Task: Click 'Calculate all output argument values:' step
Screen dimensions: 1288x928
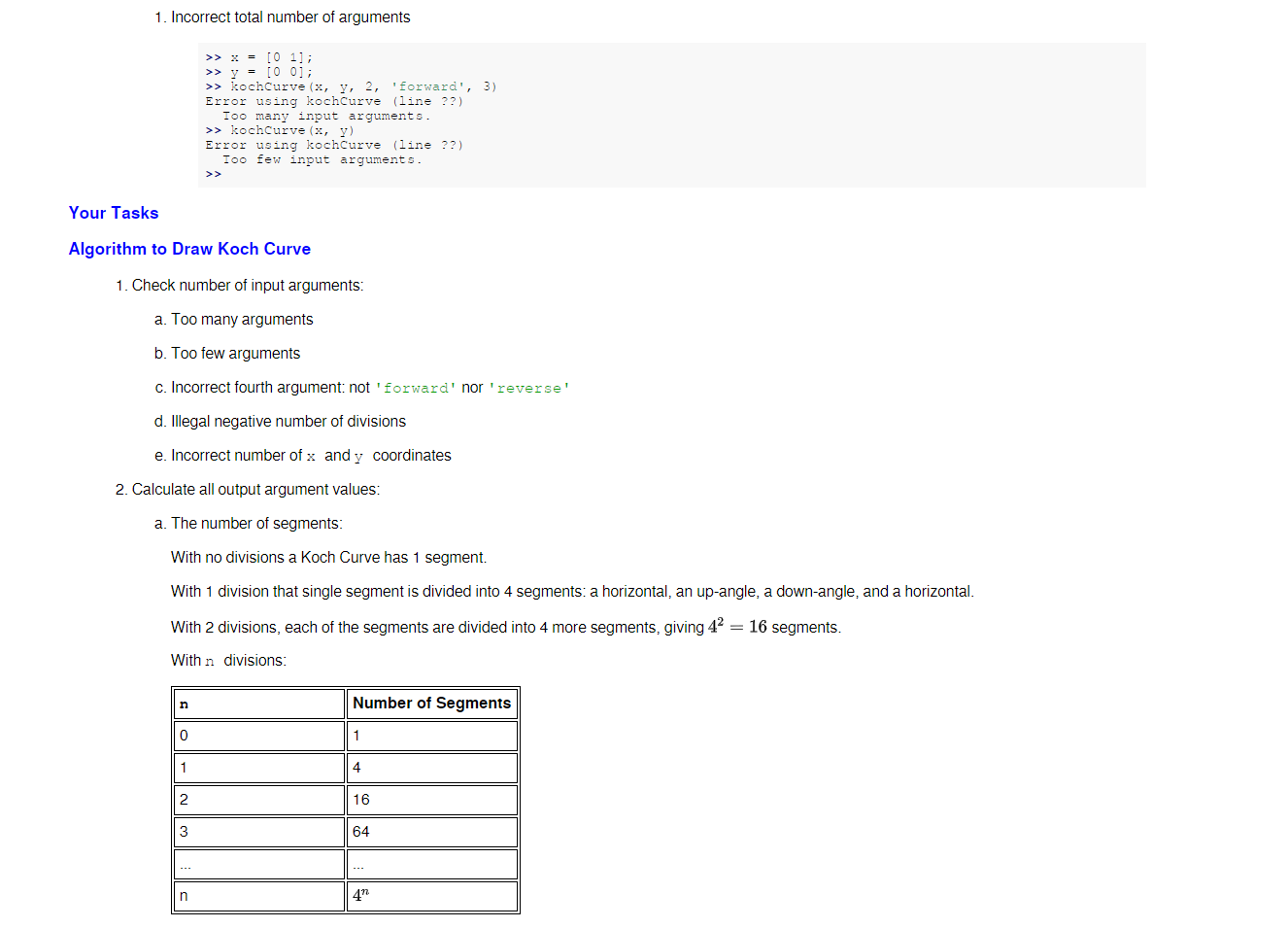Action: click(255, 490)
